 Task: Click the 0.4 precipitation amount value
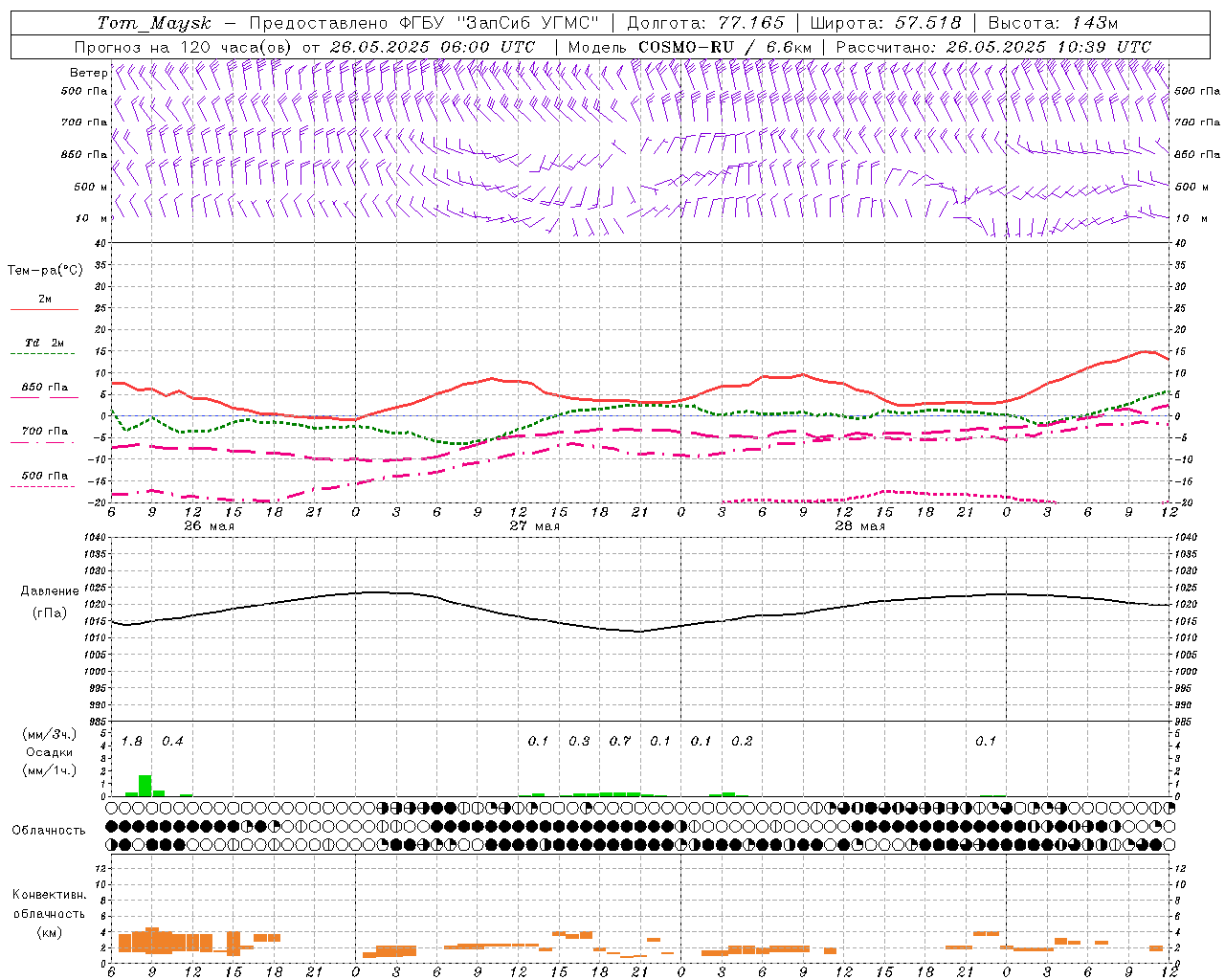tap(172, 742)
